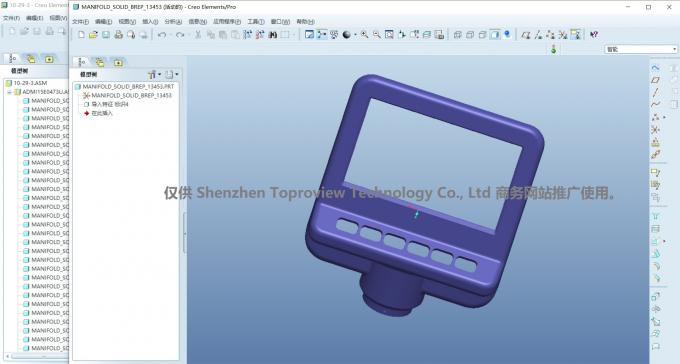Open the reorient view tool

[x=402, y=35]
